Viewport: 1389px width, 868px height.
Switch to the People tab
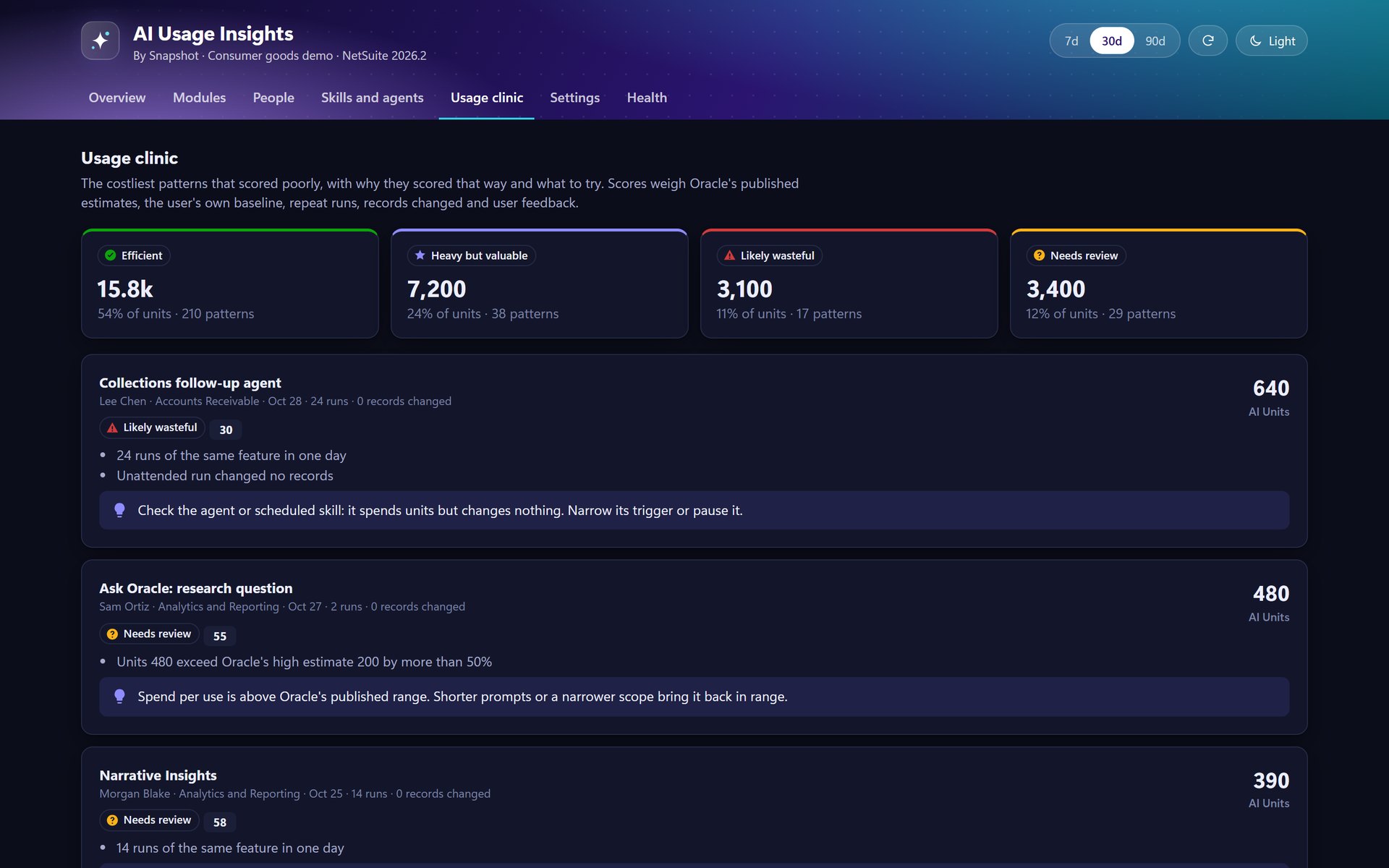273,98
